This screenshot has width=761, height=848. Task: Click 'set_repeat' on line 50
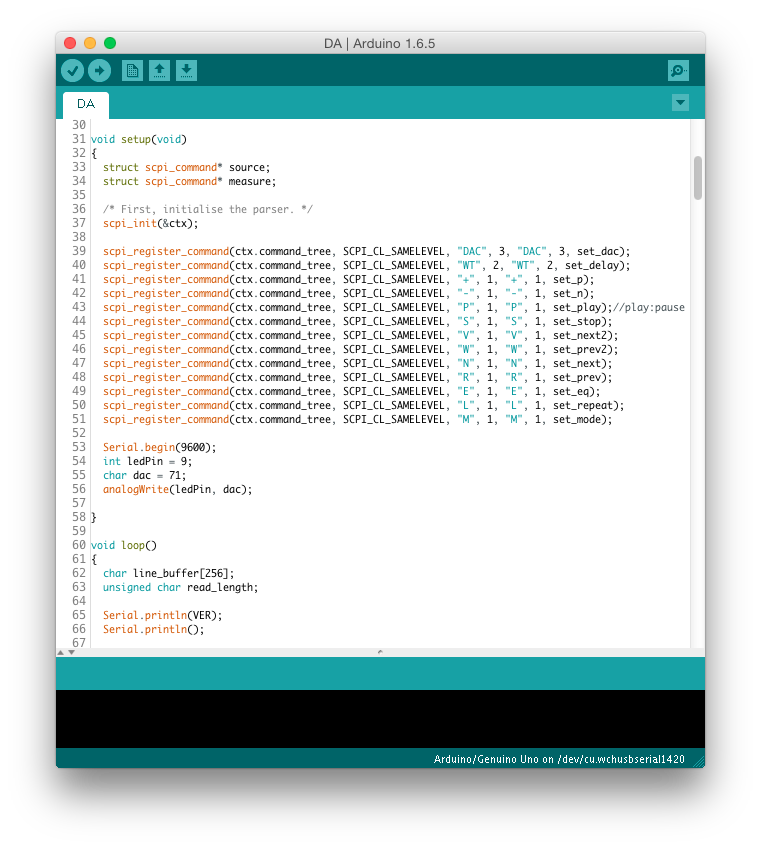[583, 406]
